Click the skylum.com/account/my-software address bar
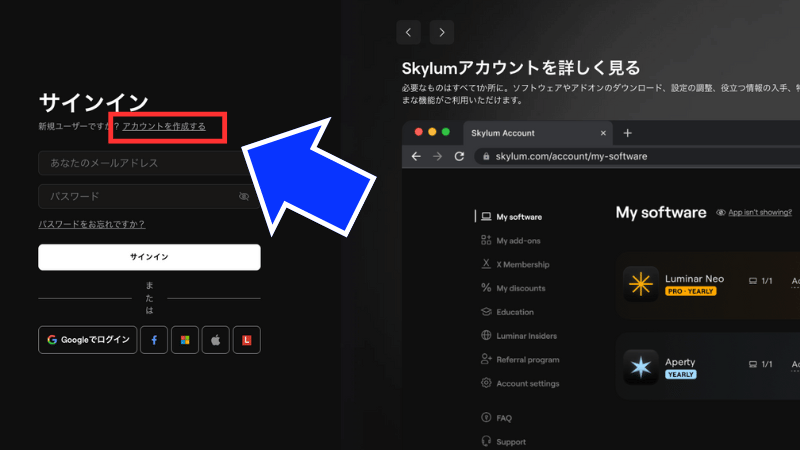The height and width of the screenshot is (450, 800). pos(638,157)
